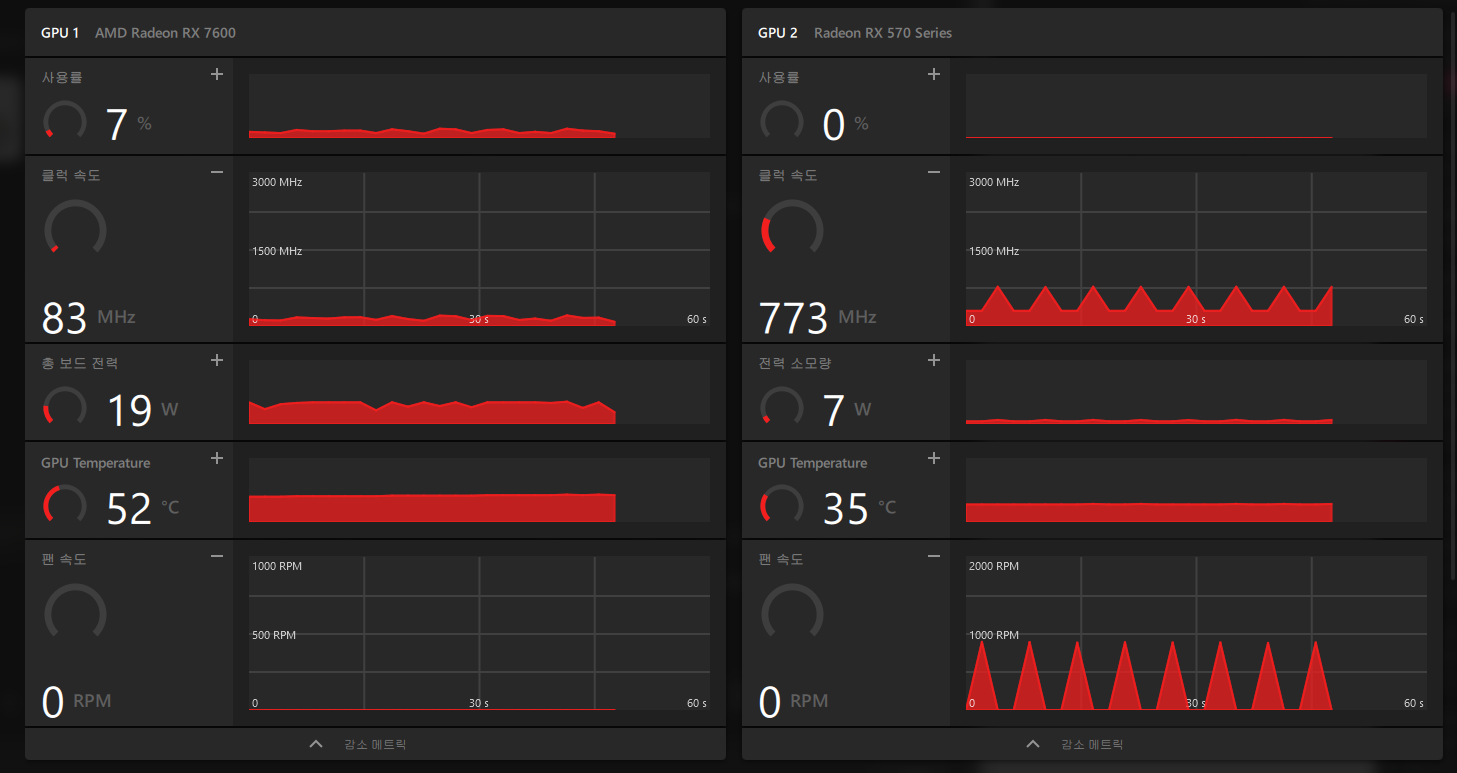The image size is (1457, 773).
Task: Click 감소 메트릭 button under GPU 1
Action: tap(375, 744)
